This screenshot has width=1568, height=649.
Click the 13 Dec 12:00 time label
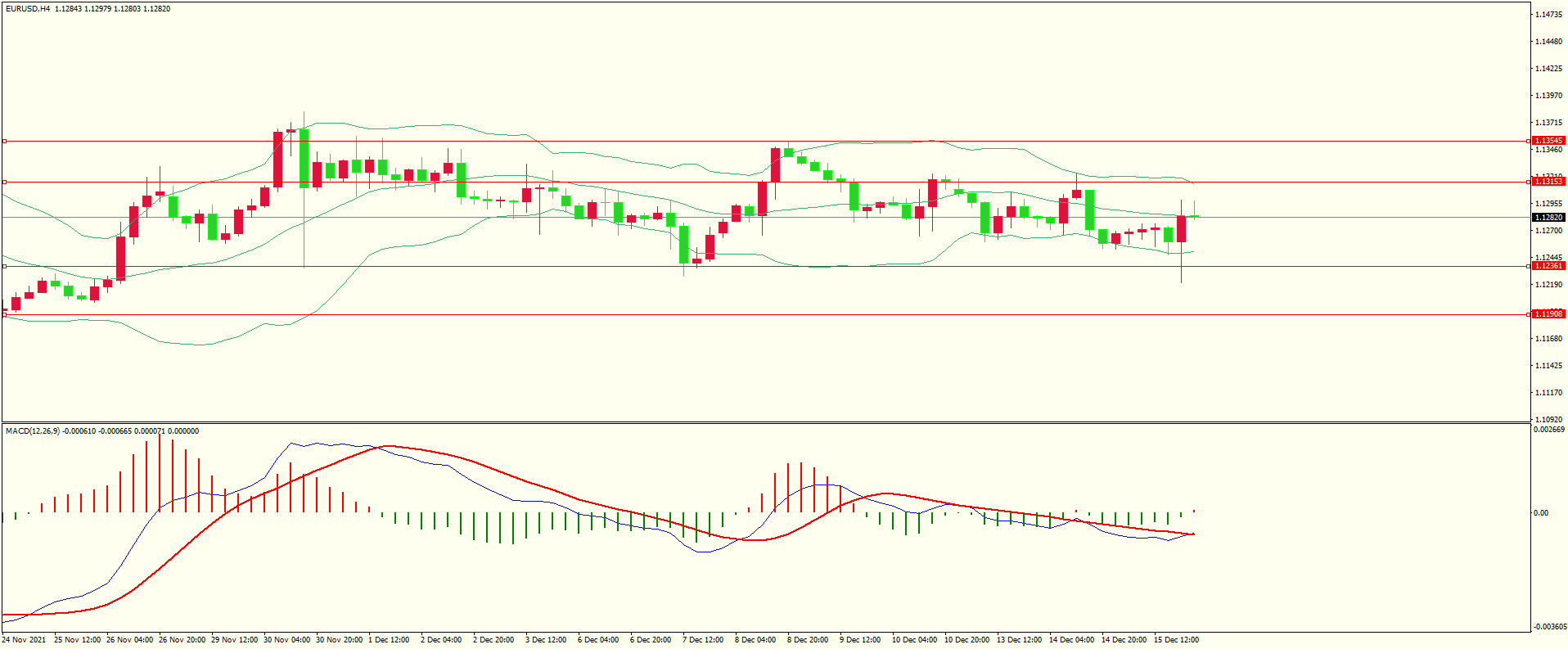pyautogui.click(x=1019, y=640)
